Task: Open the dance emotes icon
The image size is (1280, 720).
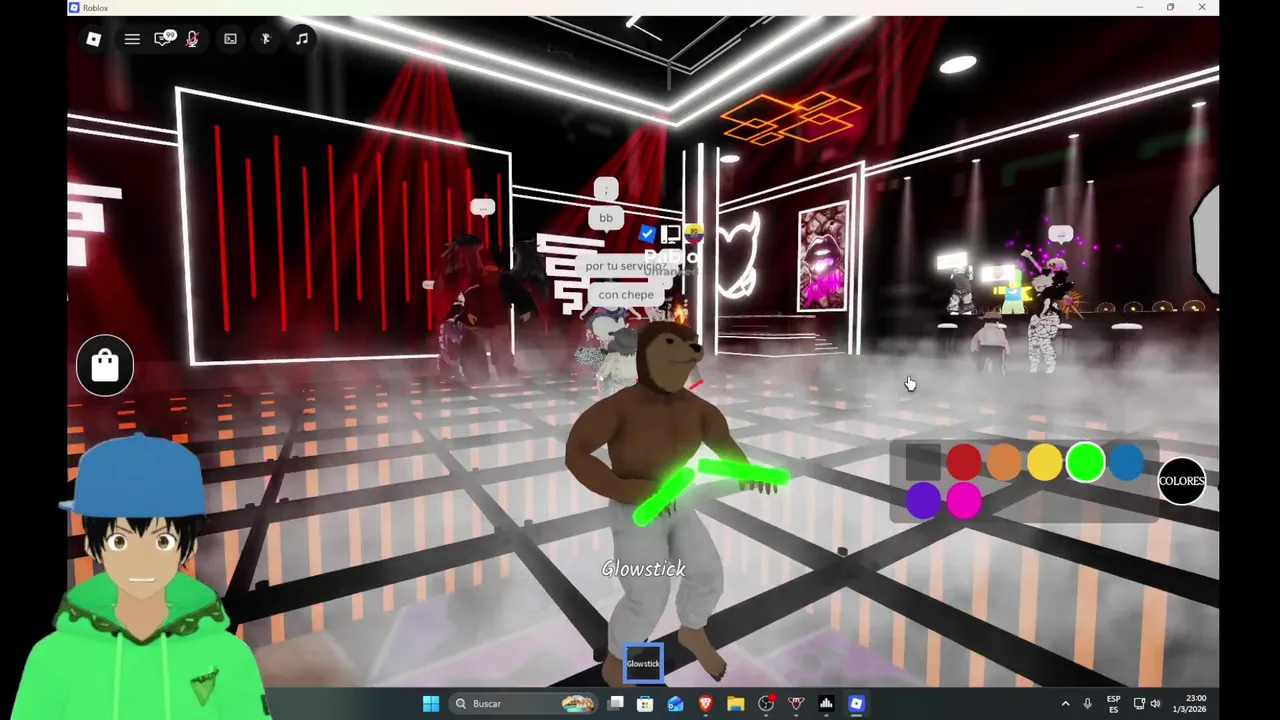Action: pos(266,39)
